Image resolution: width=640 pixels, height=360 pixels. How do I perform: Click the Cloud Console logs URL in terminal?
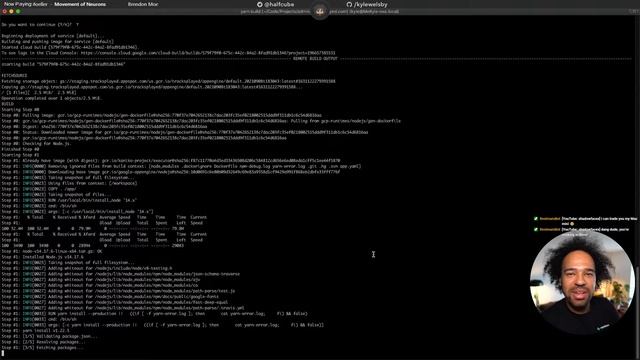pos(208,53)
